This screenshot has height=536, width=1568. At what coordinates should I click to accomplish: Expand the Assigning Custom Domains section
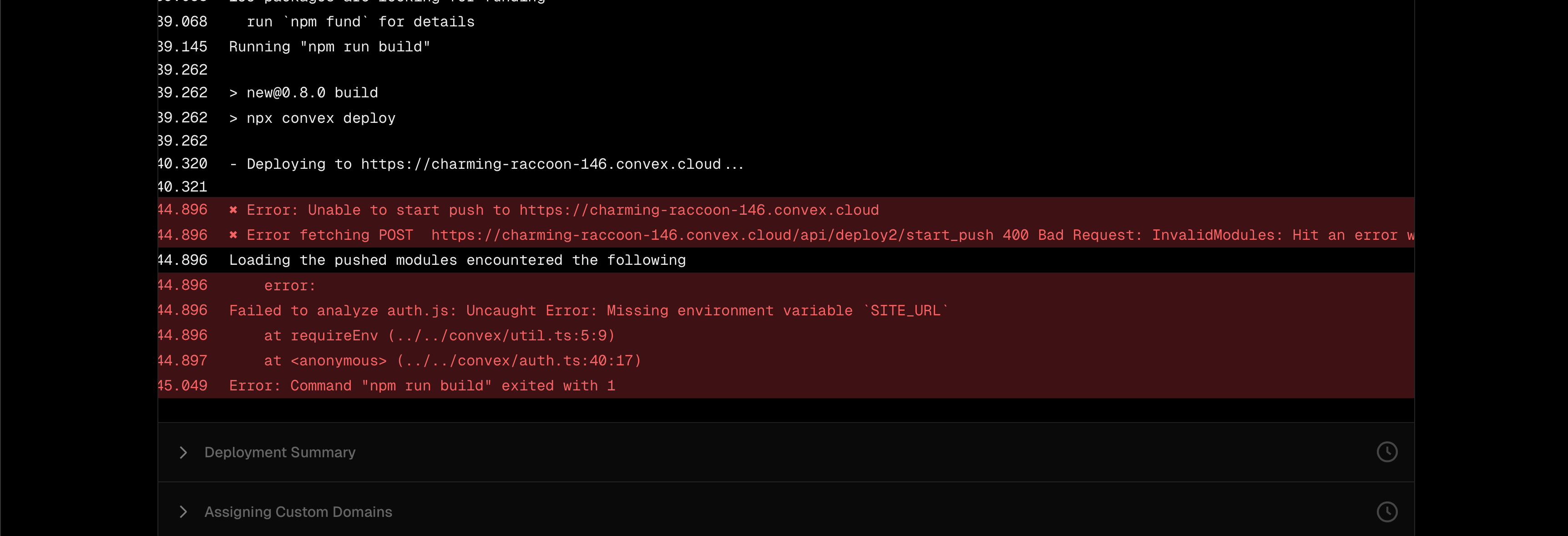[785, 512]
